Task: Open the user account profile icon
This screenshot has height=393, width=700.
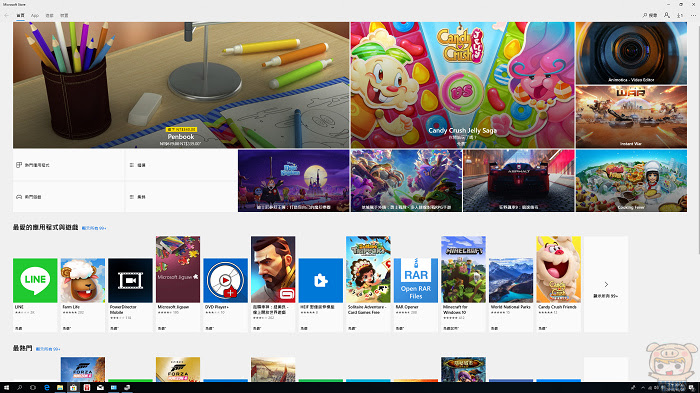Action: tap(667, 15)
